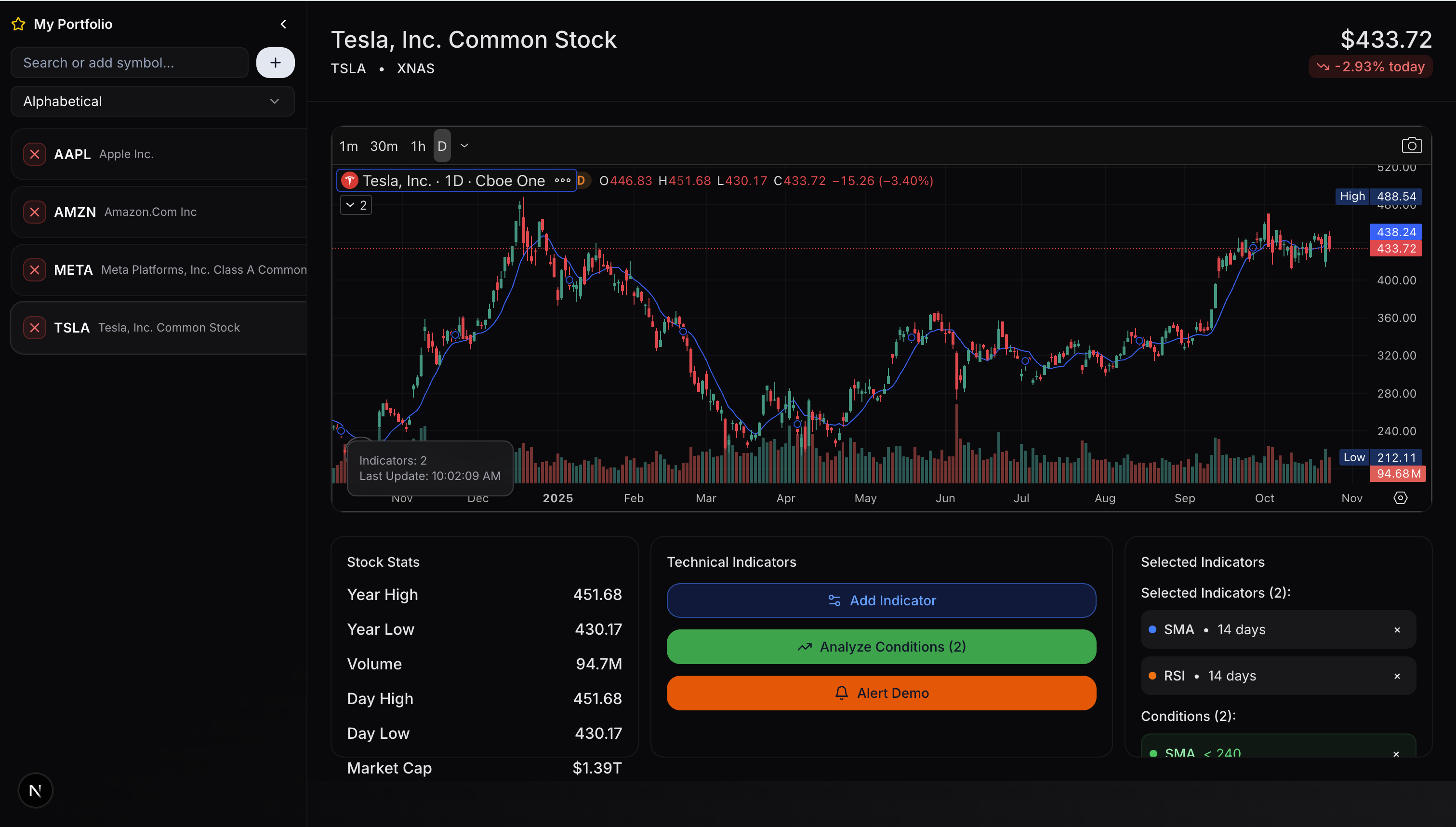Click the plus add-symbol button
1456x827 pixels.
275,63
